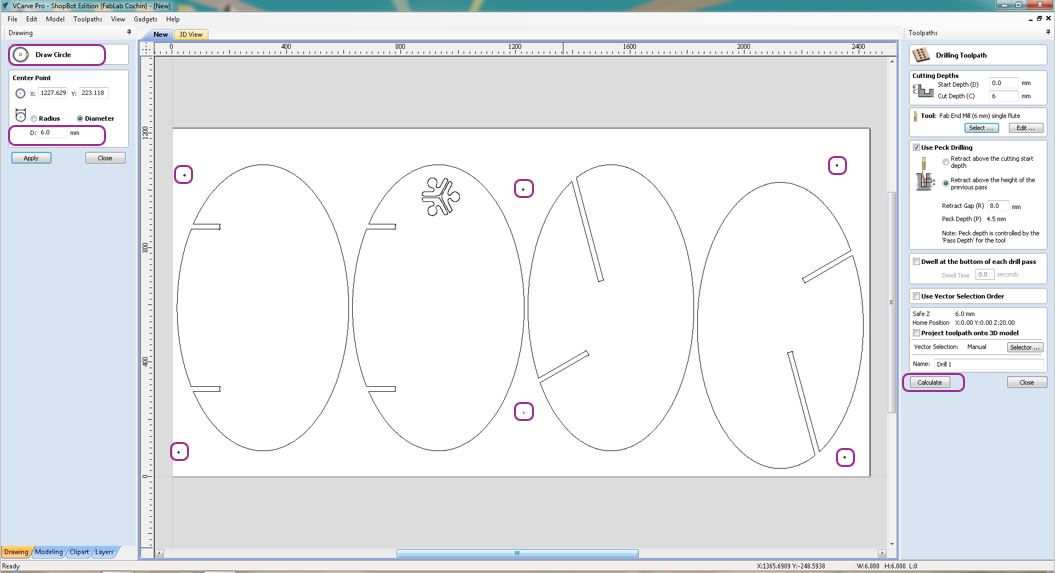Viewport: 1055px width, 573px height.
Task: Select the bottom-right drill circle on the sheet
Action: (845, 457)
